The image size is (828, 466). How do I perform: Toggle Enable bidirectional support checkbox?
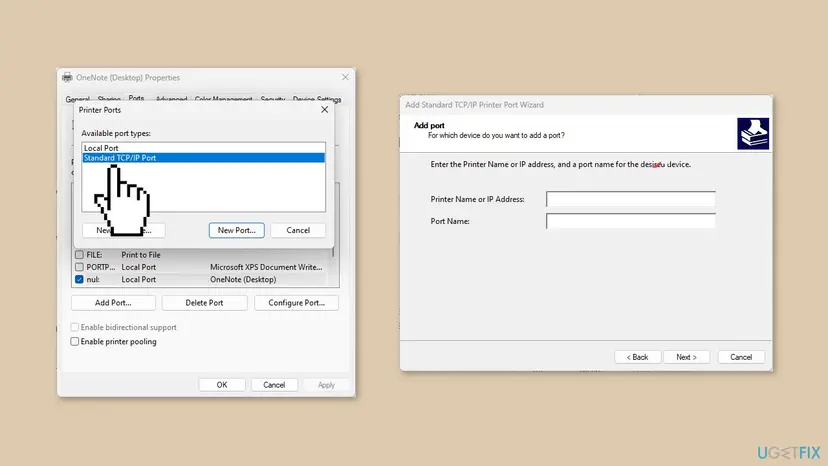coord(74,327)
